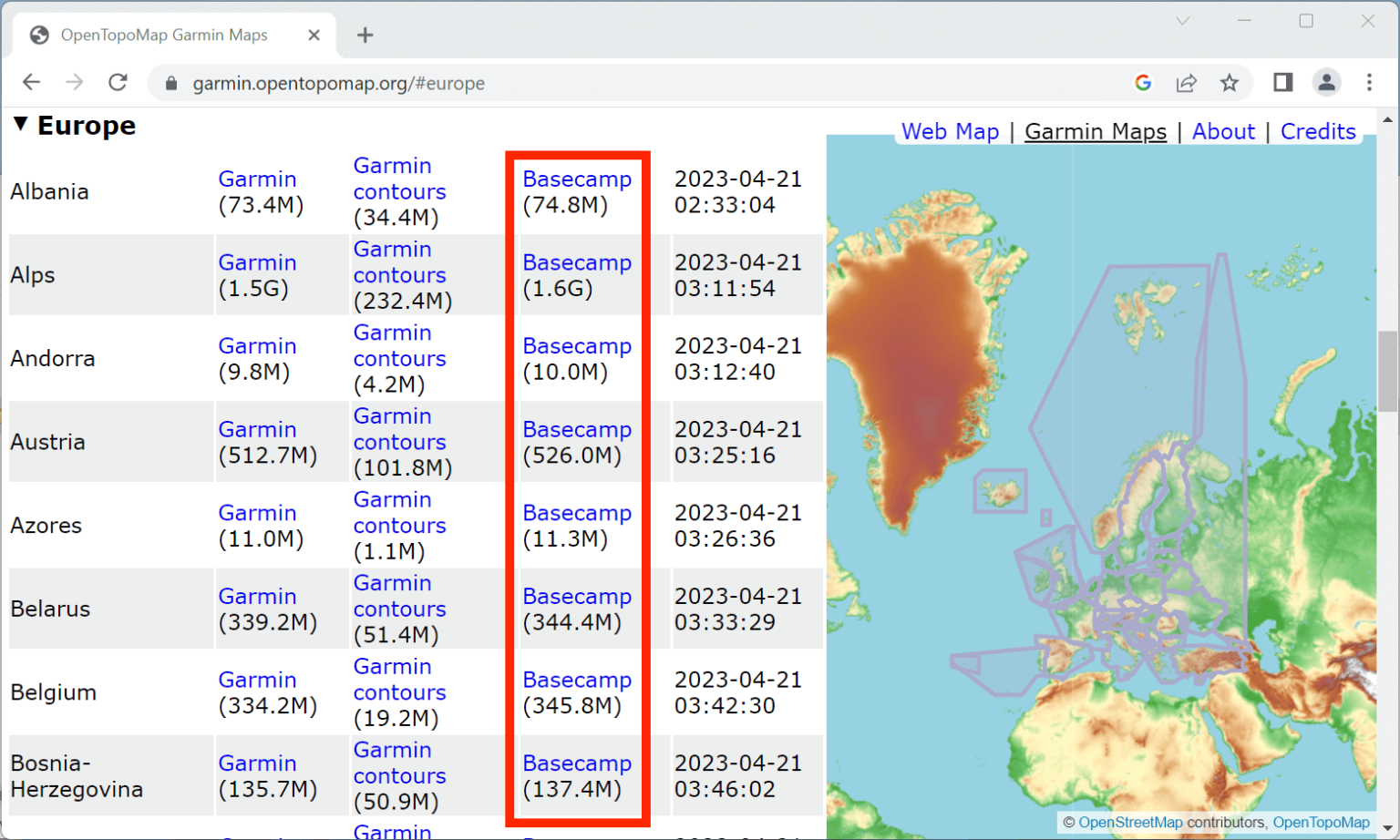Click the scrollbar down arrow
Viewport: 1400px width, 840px height.
pos(1389,827)
